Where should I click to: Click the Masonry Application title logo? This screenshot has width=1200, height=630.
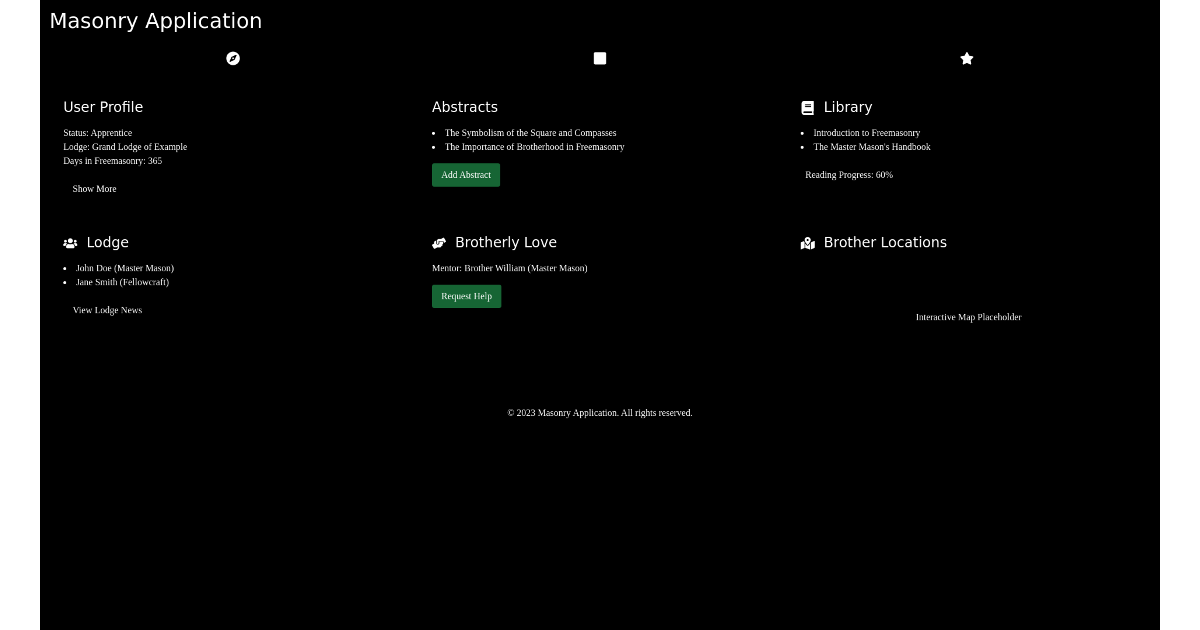(x=155, y=20)
